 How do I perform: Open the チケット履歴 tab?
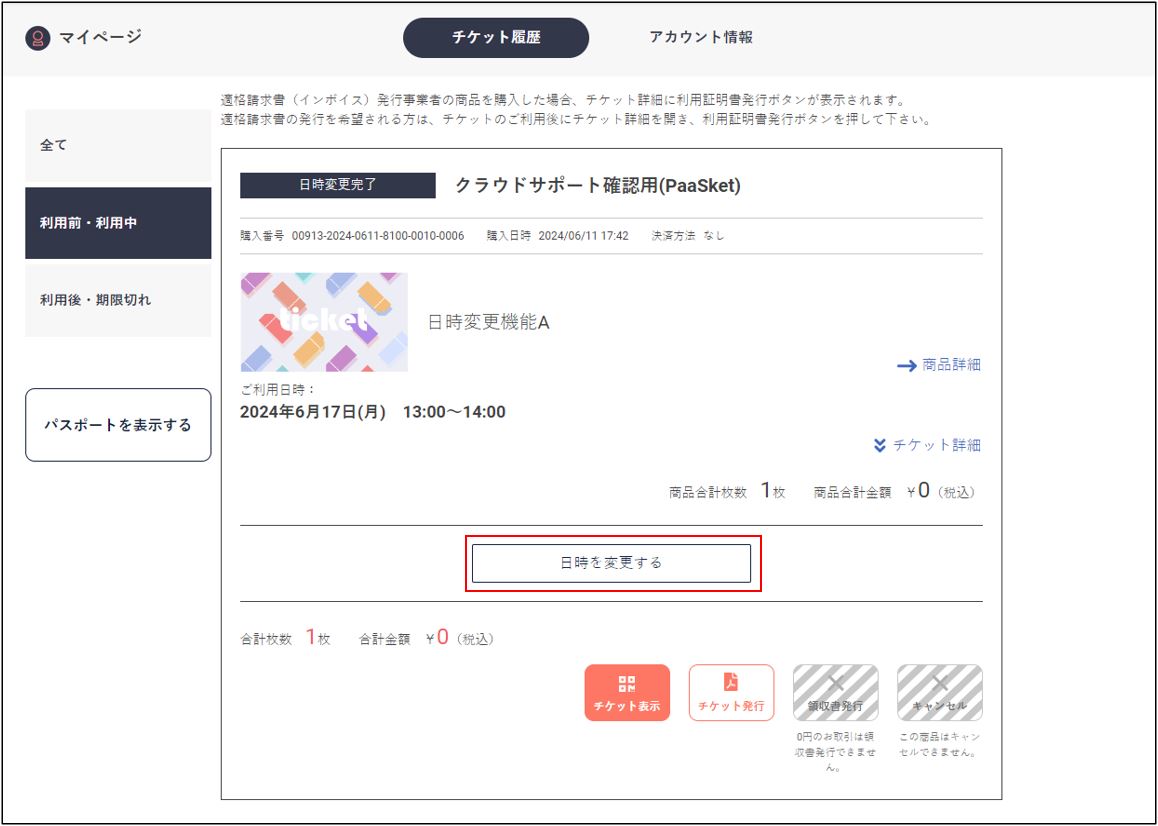pos(496,38)
